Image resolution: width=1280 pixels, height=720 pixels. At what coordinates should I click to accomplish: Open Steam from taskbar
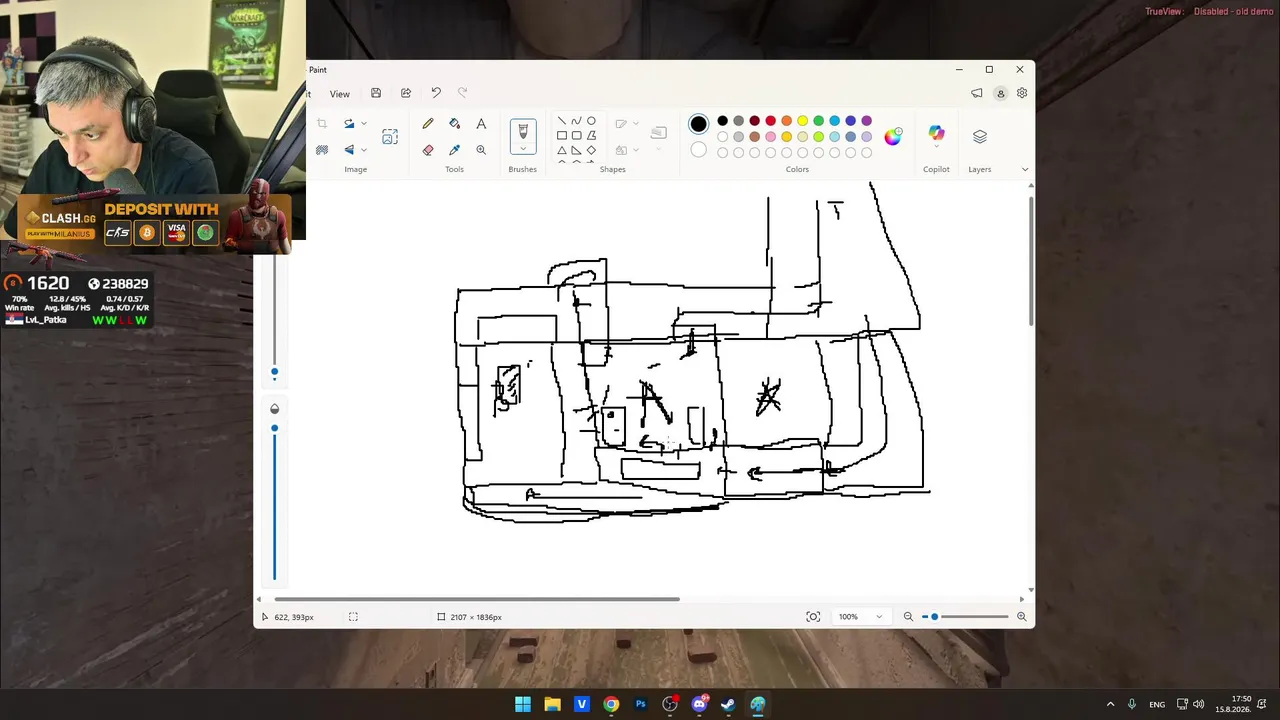coord(729,704)
